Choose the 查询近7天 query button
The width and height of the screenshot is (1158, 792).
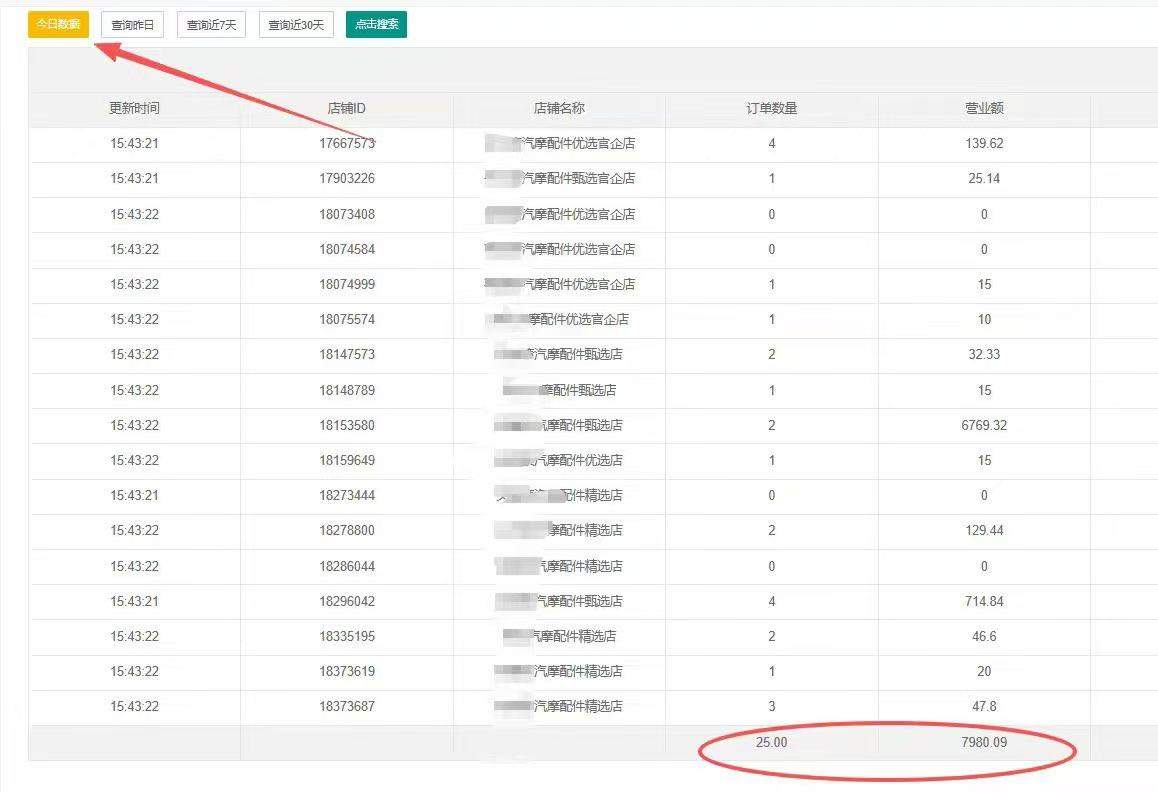pyautogui.click(x=211, y=25)
